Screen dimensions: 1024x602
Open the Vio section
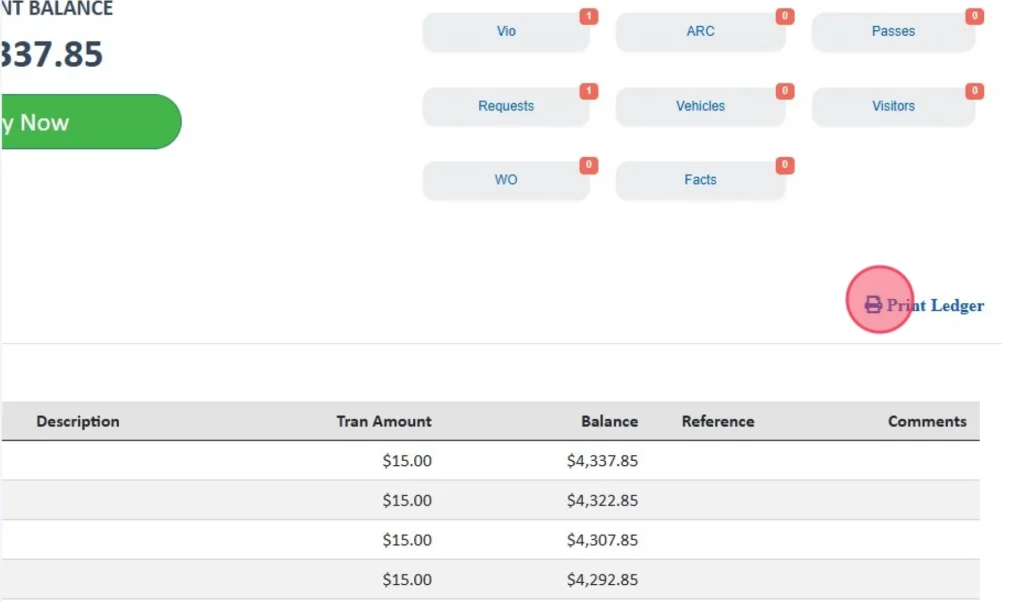tap(506, 32)
